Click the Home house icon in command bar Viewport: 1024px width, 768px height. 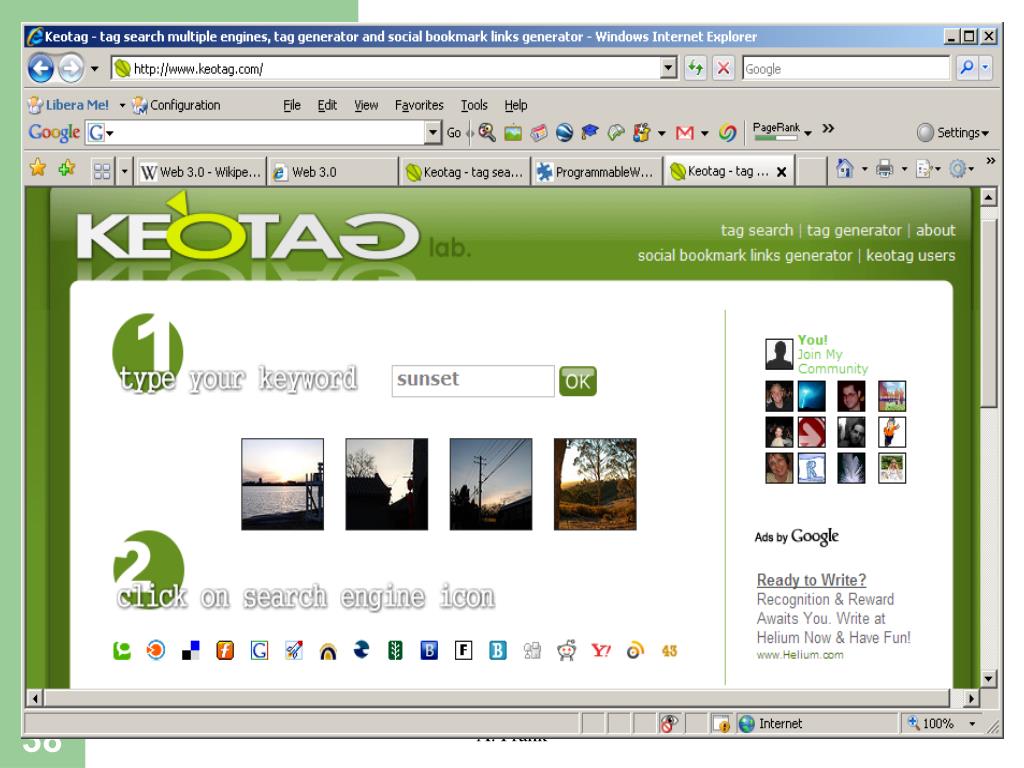point(844,169)
